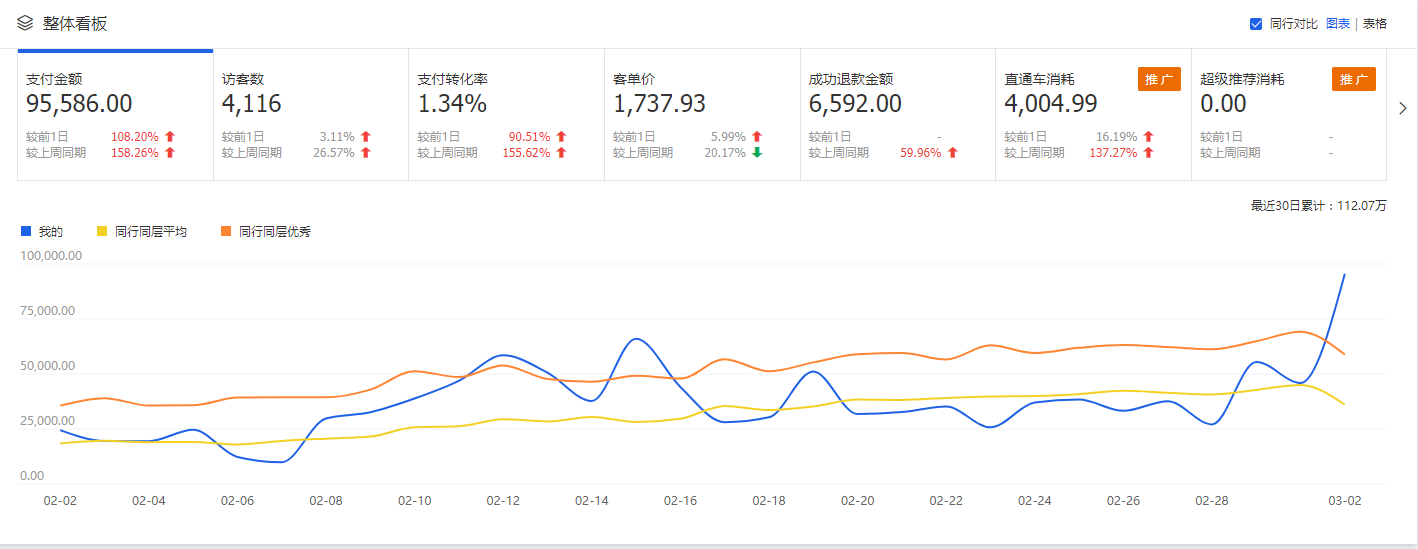1418x549 pixels.
Task: Click the 03-02 date on the chart axis
Action: tap(1344, 500)
